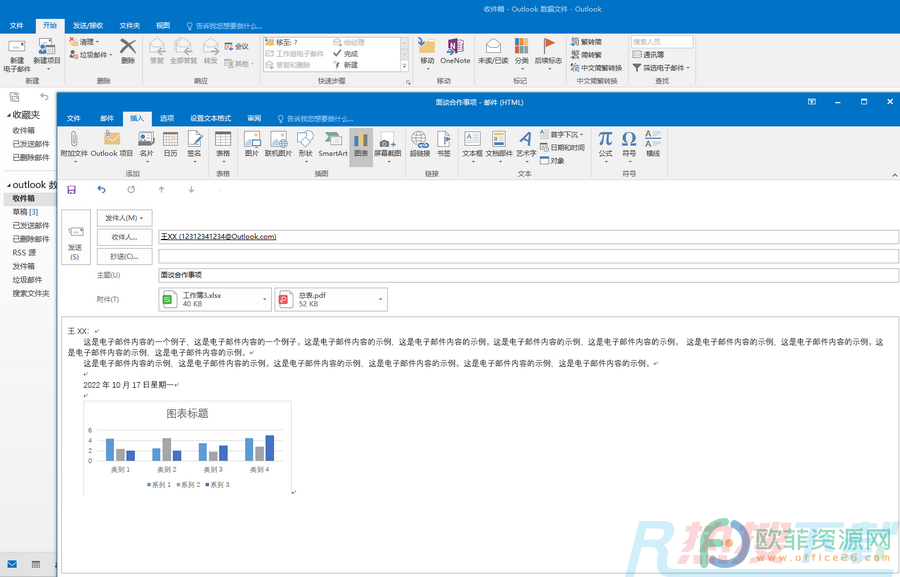Click the Cc address input field

coord(528,256)
